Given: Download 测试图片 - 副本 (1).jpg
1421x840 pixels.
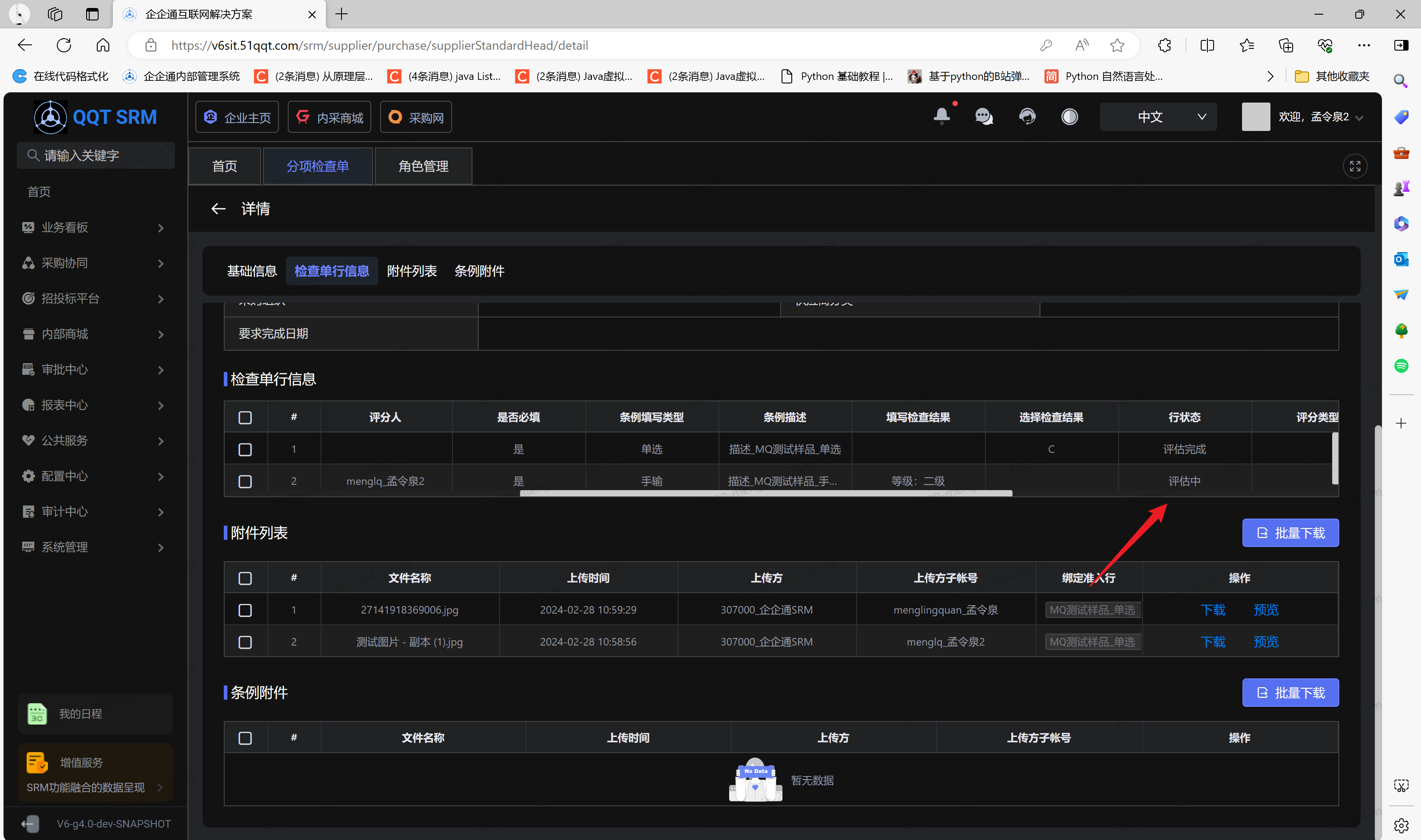Looking at the screenshot, I should point(1213,642).
